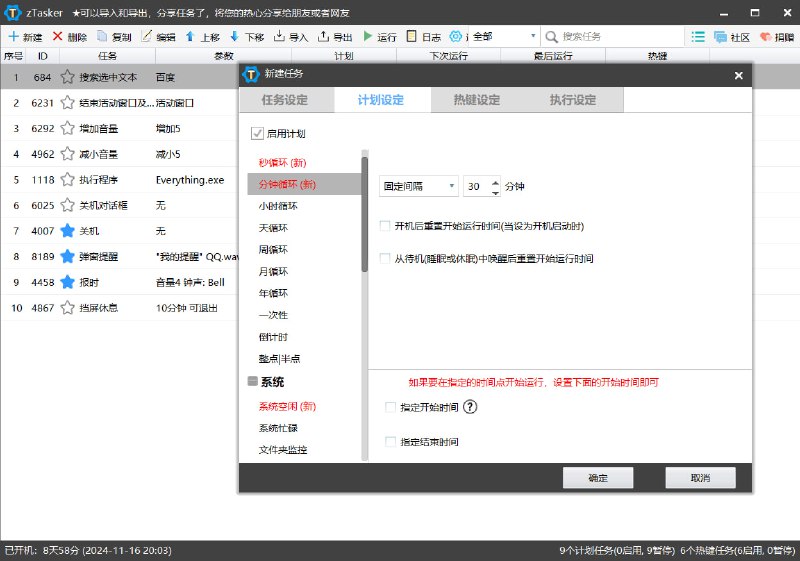Click the minutes value field showing 30
Image resolution: width=800 pixels, height=561 pixels.
coord(477,186)
